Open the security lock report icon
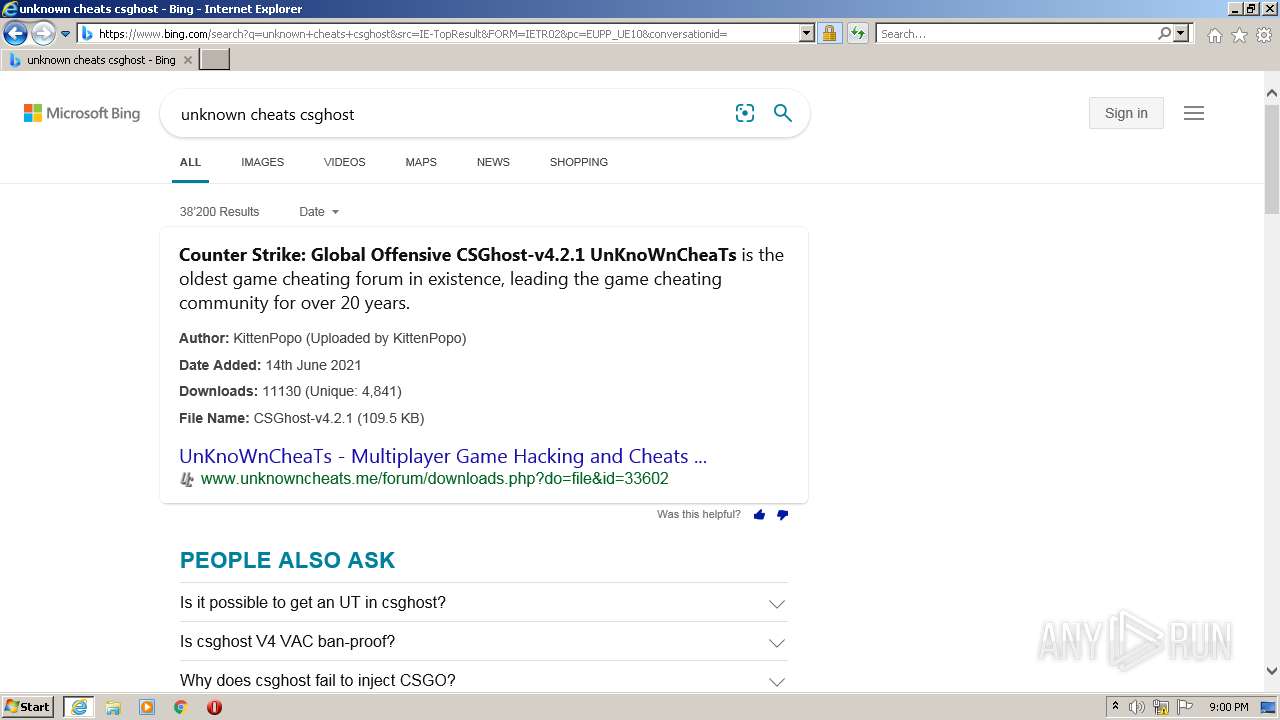The height and width of the screenshot is (720, 1280). coord(829,34)
